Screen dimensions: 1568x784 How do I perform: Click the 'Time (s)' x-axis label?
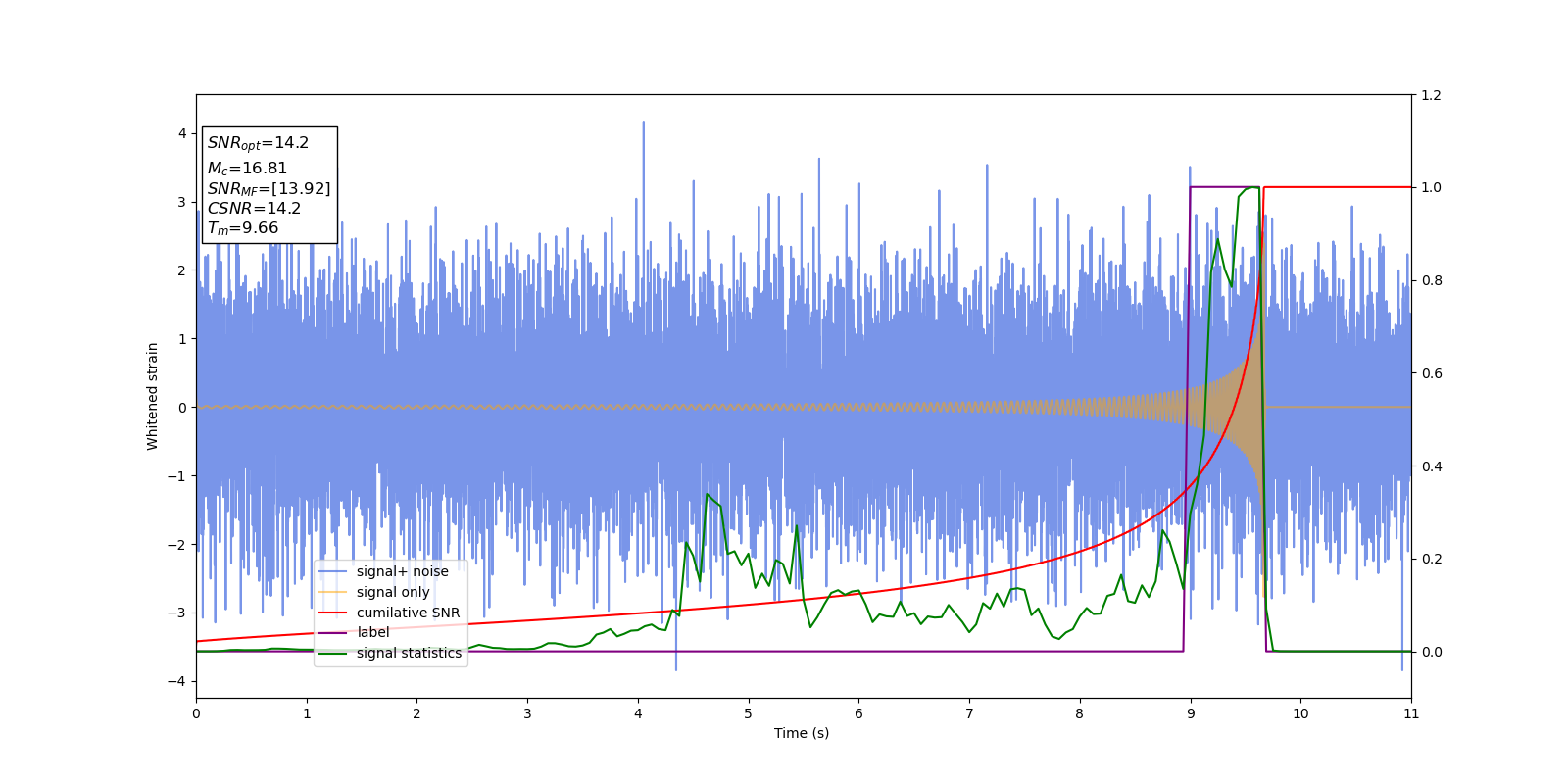(802, 733)
